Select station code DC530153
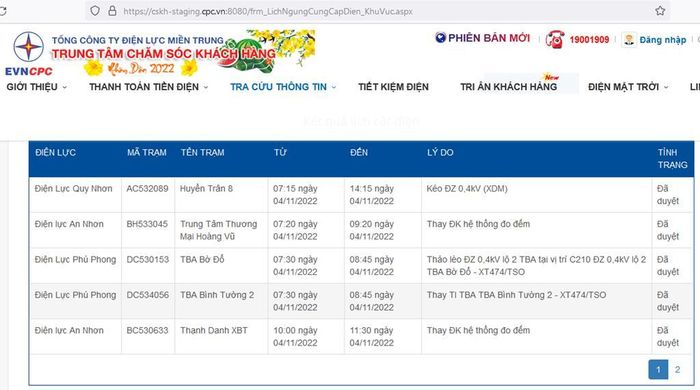Image resolution: width=700 pixels, height=390 pixels. pyautogui.click(x=147, y=260)
